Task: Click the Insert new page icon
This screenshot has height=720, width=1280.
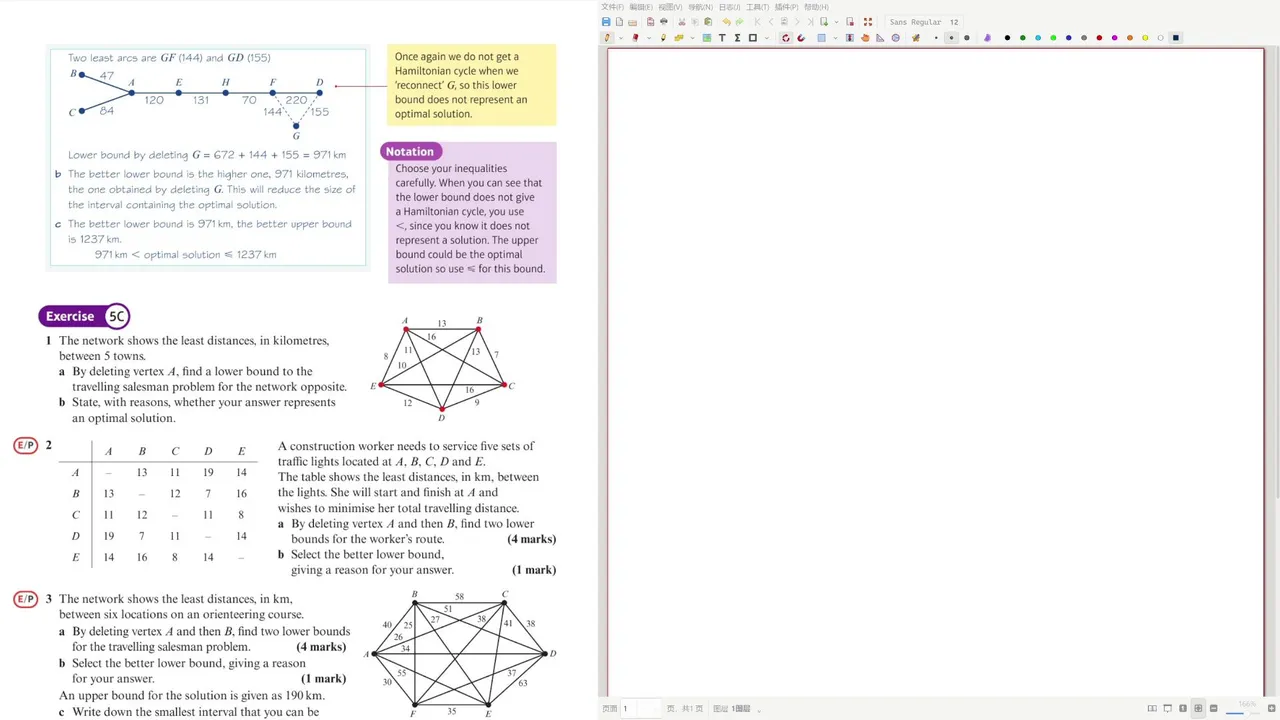Action: click(x=824, y=21)
